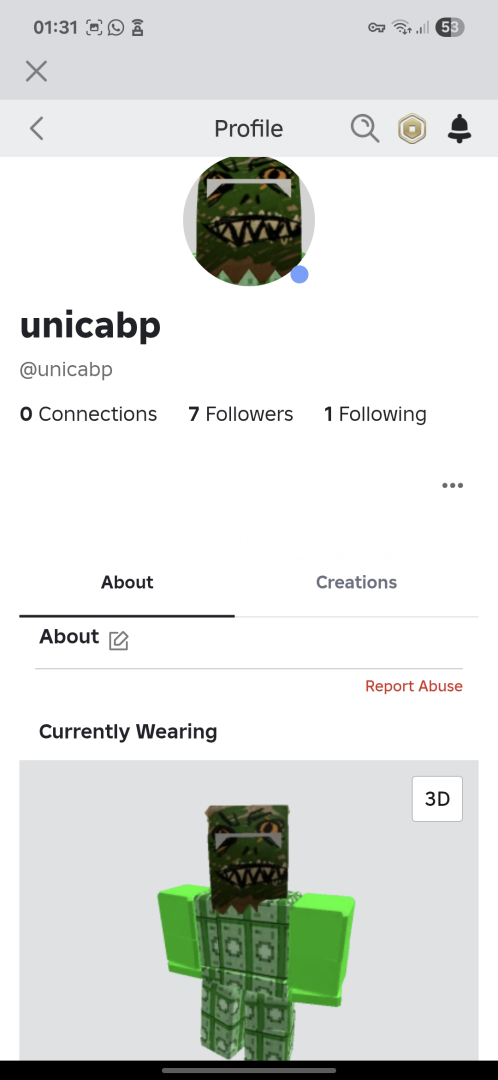Tap the blue online status dot
This screenshot has height=1080, width=498.
pos(299,274)
